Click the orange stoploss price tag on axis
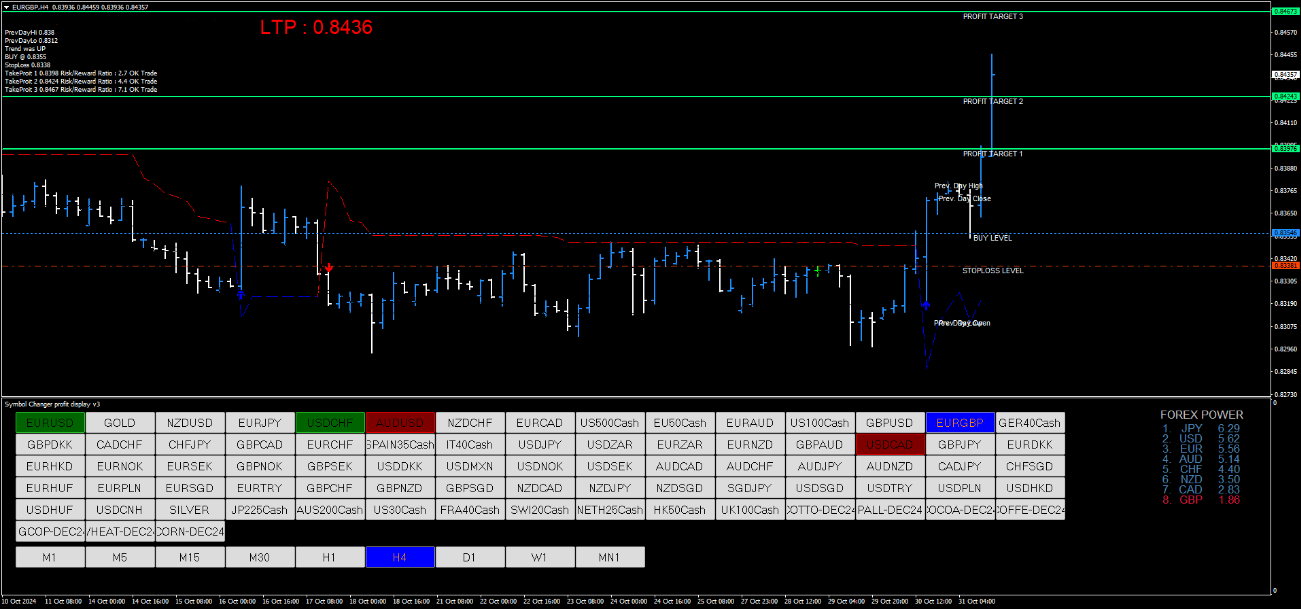Viewport: 1301px width, 609px height. point(1284,266)
